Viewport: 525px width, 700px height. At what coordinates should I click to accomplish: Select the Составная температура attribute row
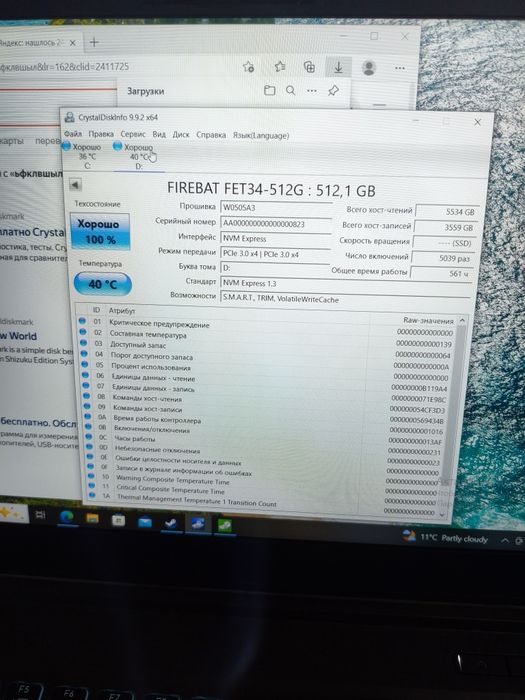pos(267,338)
